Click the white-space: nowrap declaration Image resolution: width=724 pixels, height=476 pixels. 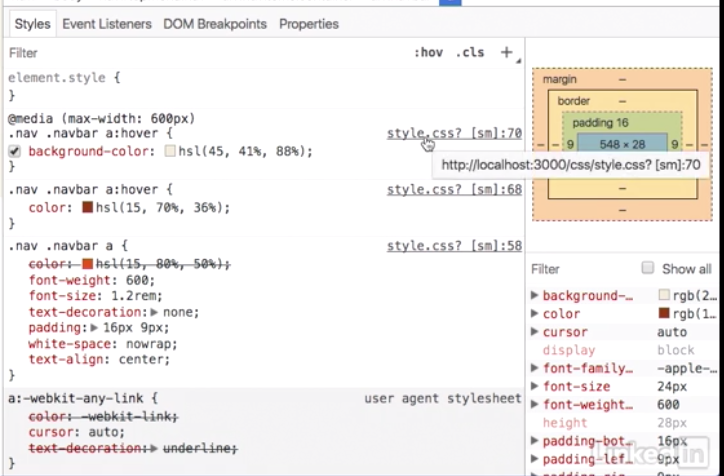(x=103, y=344)
